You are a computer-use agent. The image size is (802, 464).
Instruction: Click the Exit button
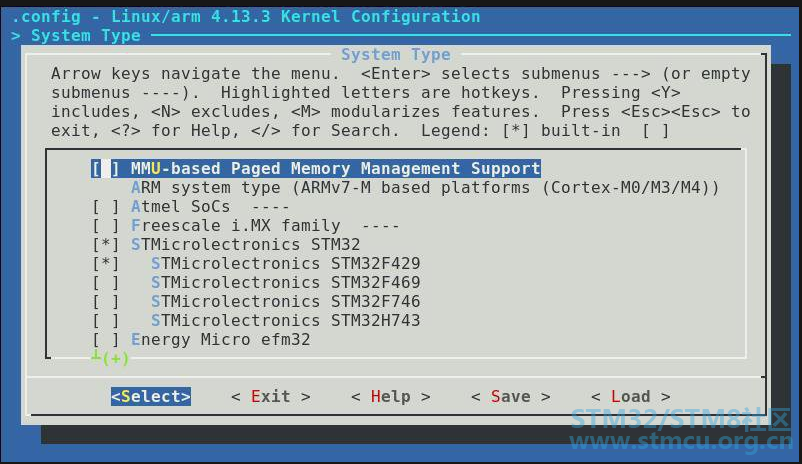(271, 396)
